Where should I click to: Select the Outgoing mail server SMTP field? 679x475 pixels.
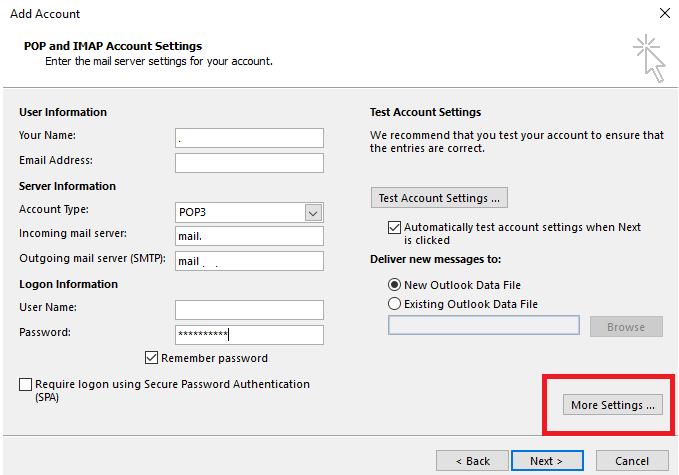[x=249, y=261]
